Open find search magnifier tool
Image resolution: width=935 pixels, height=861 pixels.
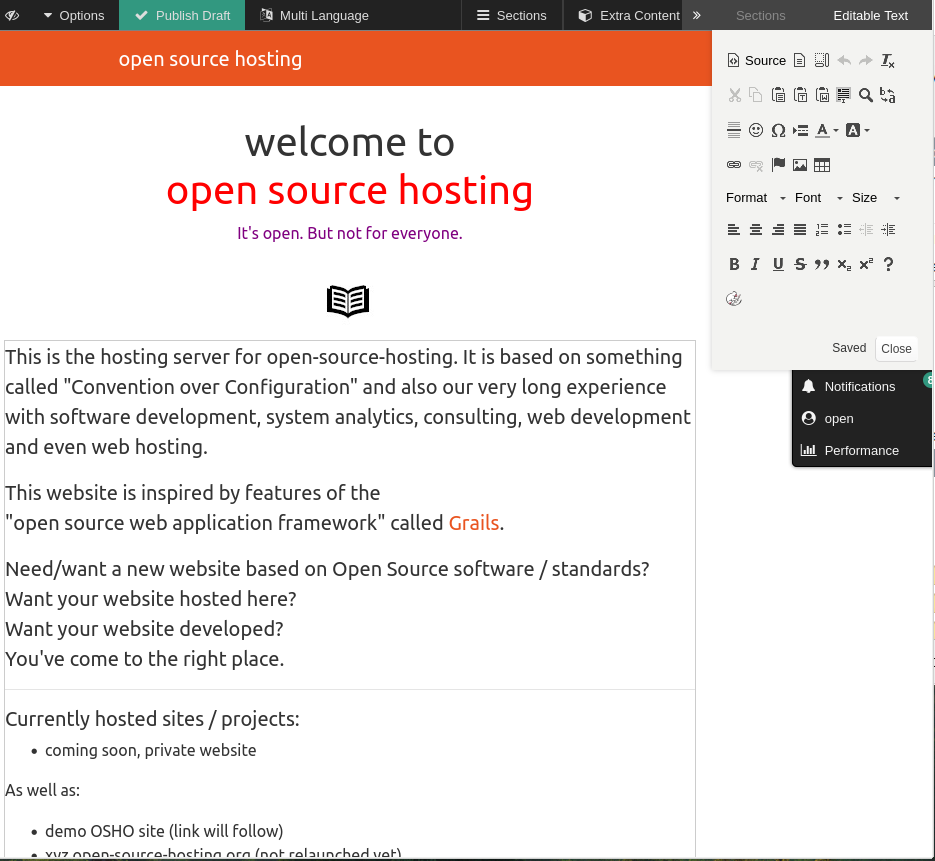866,95
